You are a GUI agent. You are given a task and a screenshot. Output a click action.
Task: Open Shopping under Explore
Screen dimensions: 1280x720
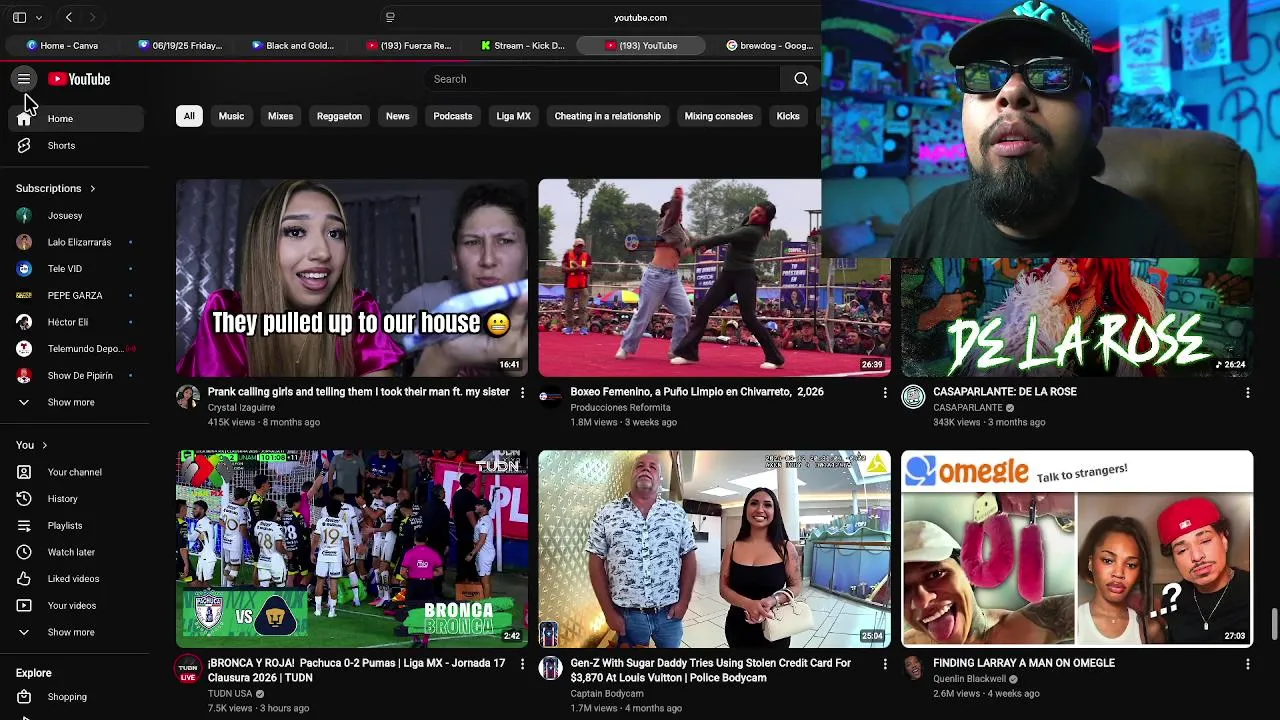point(77,697)
